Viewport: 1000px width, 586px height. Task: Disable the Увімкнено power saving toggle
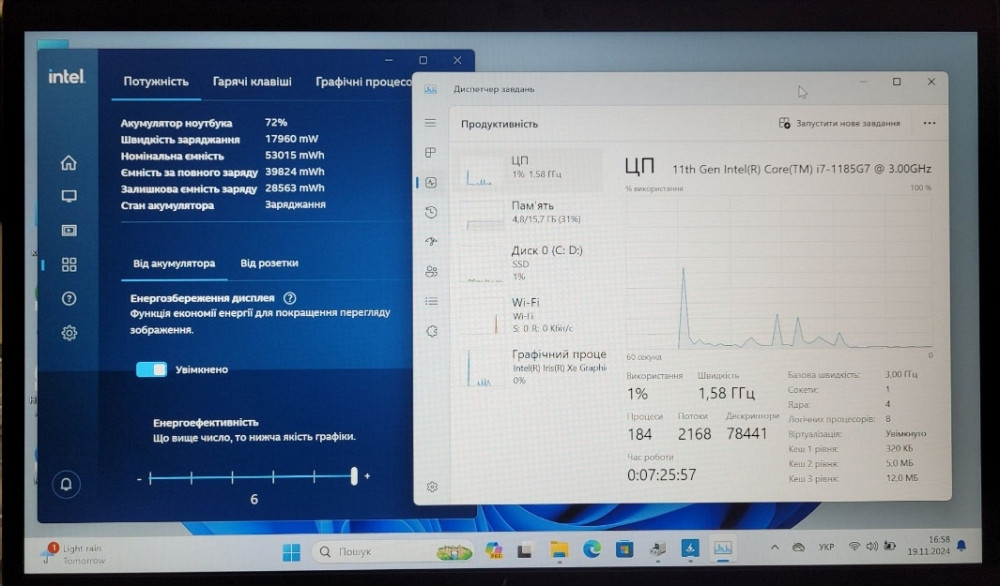(151, 369)
